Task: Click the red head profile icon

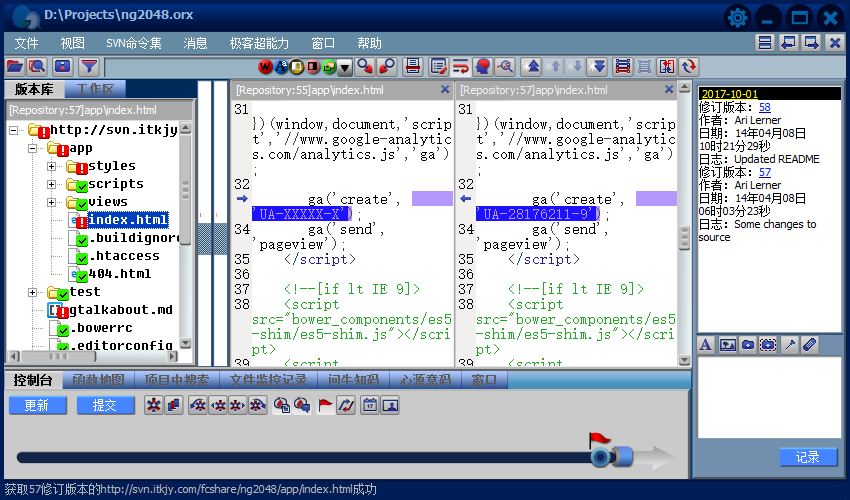Action: click(x=482, y=67)
